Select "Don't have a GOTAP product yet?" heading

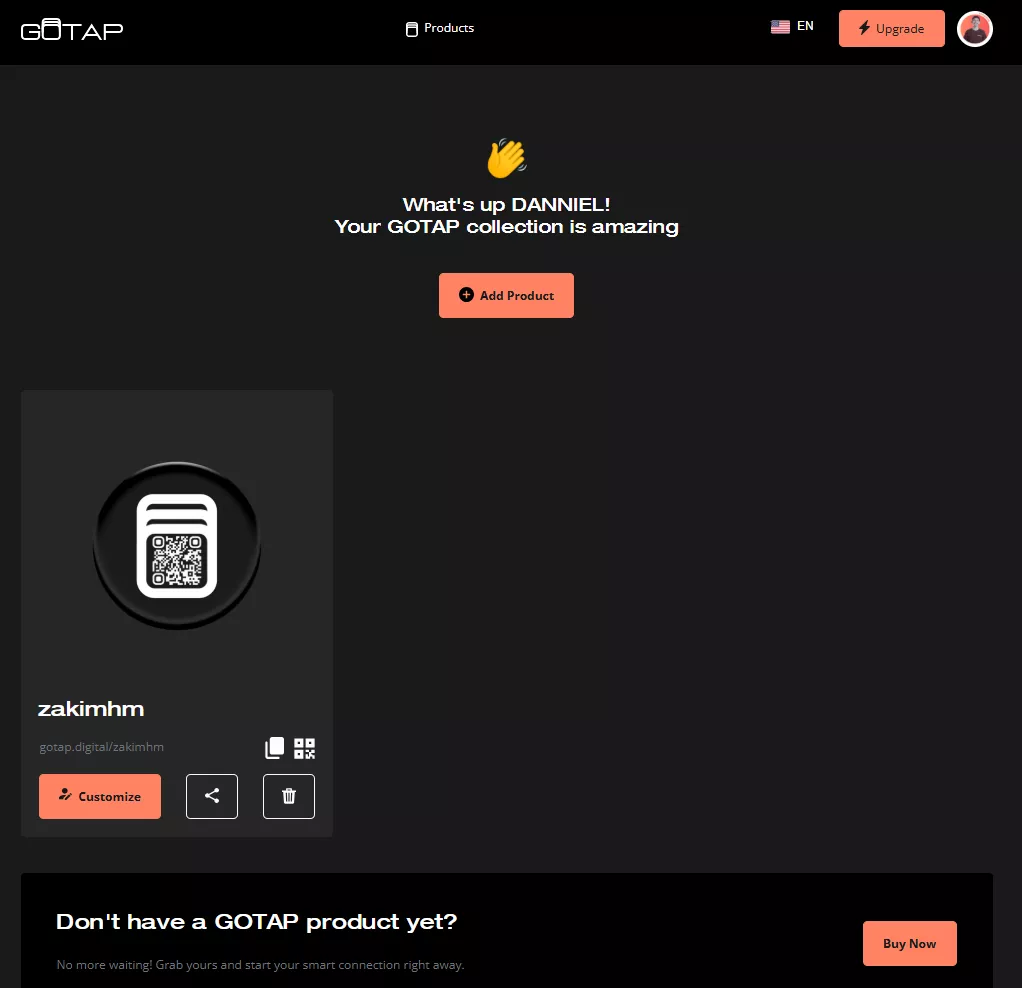point(257,922)
